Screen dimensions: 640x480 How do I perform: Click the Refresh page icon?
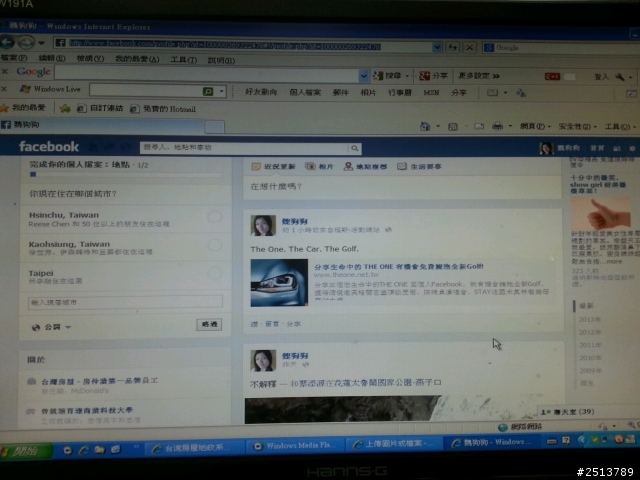(453, 48)
